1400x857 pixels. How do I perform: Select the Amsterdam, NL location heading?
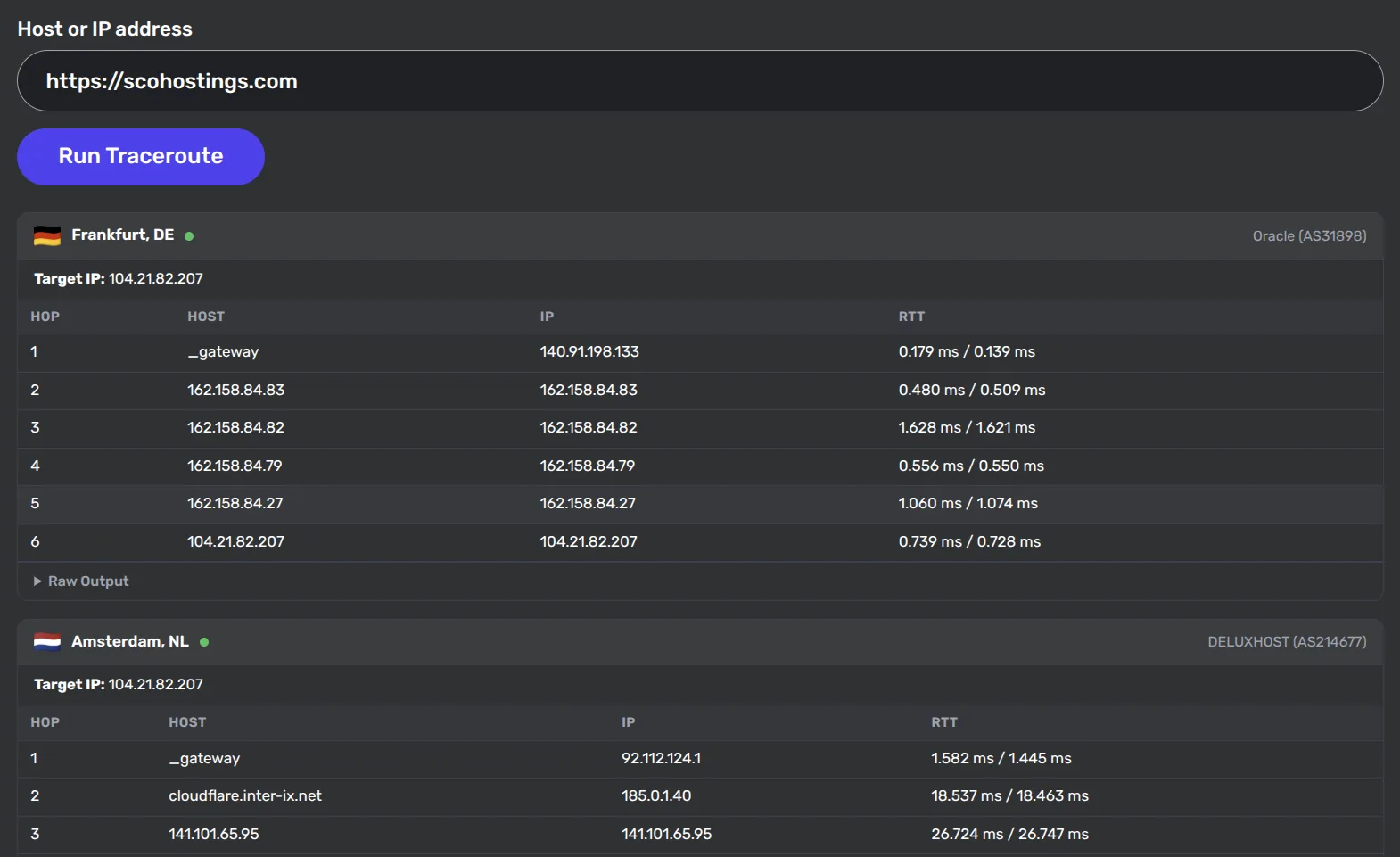coord(130,642)
